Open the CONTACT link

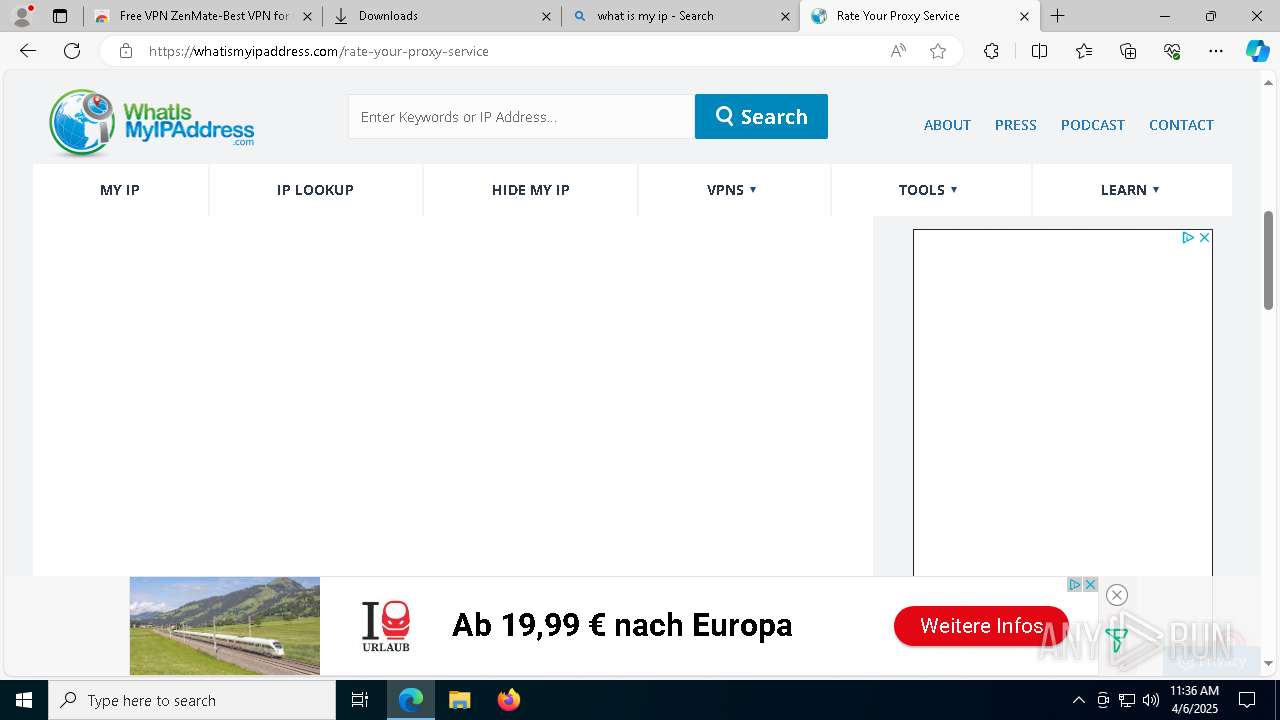pyautogui.click(x=1181, y=125)
